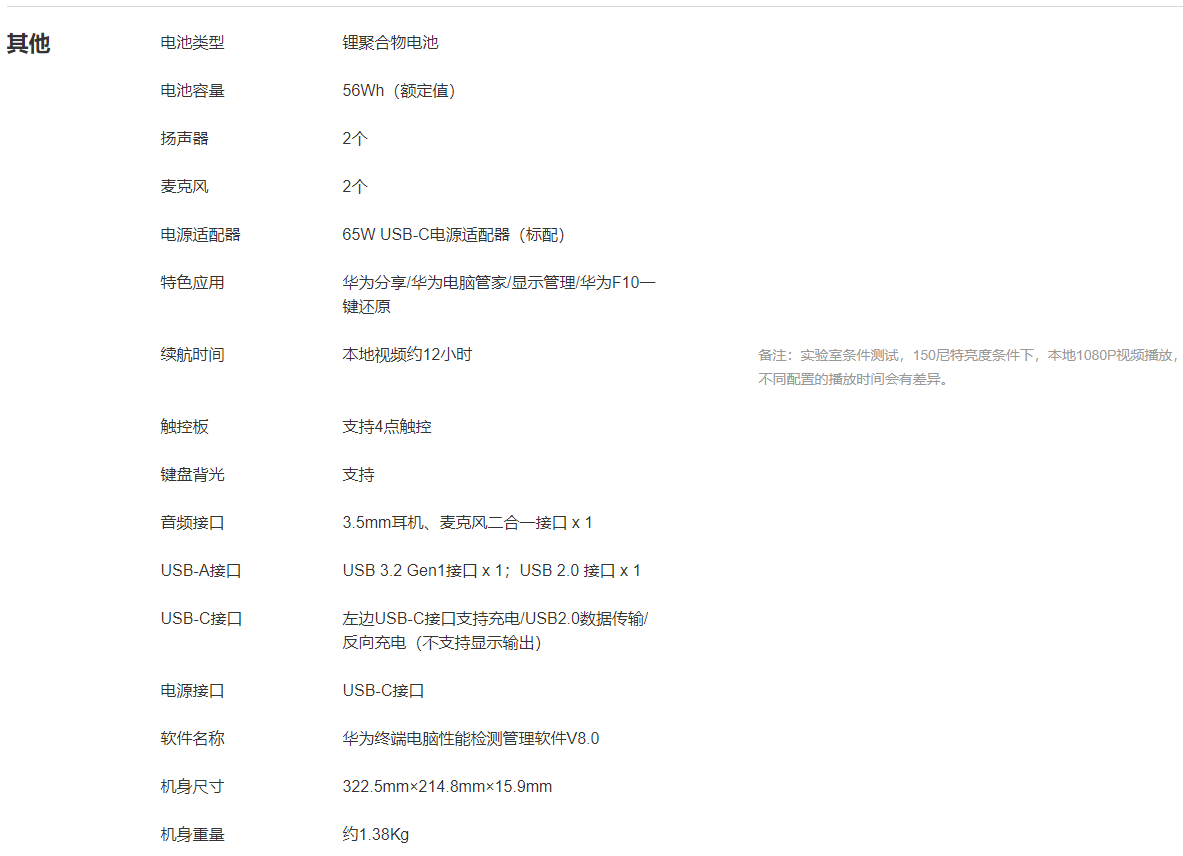Click the USB-C接口 row label
The height and width of the screenshot is (856, 1183).
(x=201, y=619)
